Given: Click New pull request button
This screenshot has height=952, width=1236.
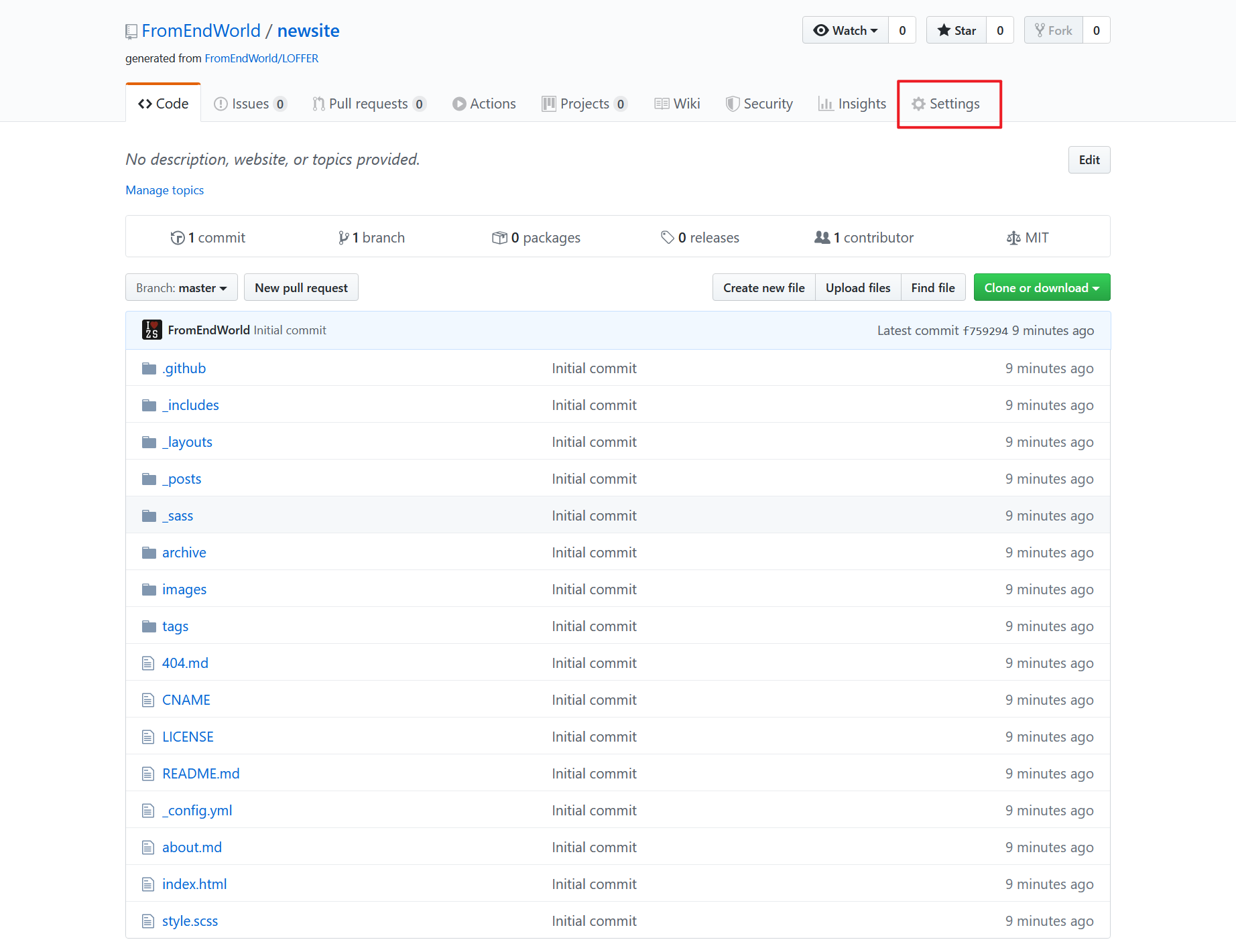Looking at the screenshot, I should pos(301,287).
